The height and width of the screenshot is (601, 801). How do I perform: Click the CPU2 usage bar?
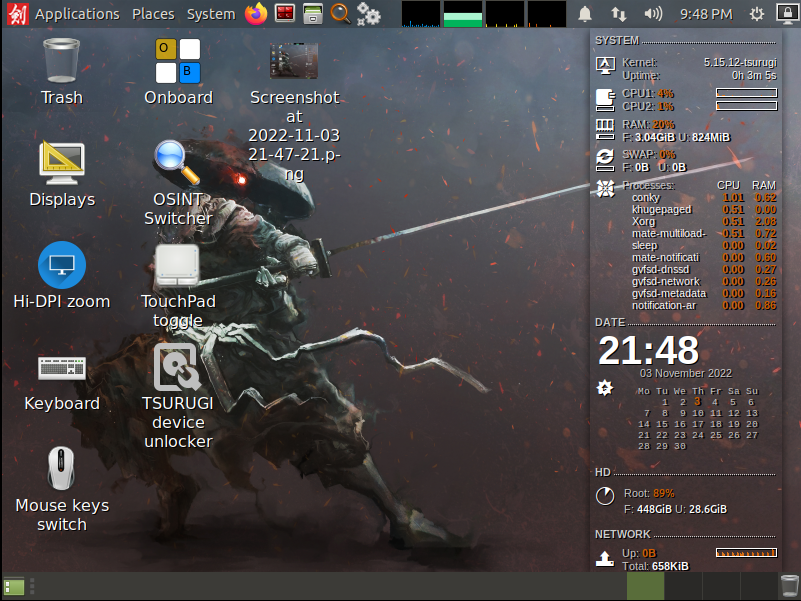746,106
